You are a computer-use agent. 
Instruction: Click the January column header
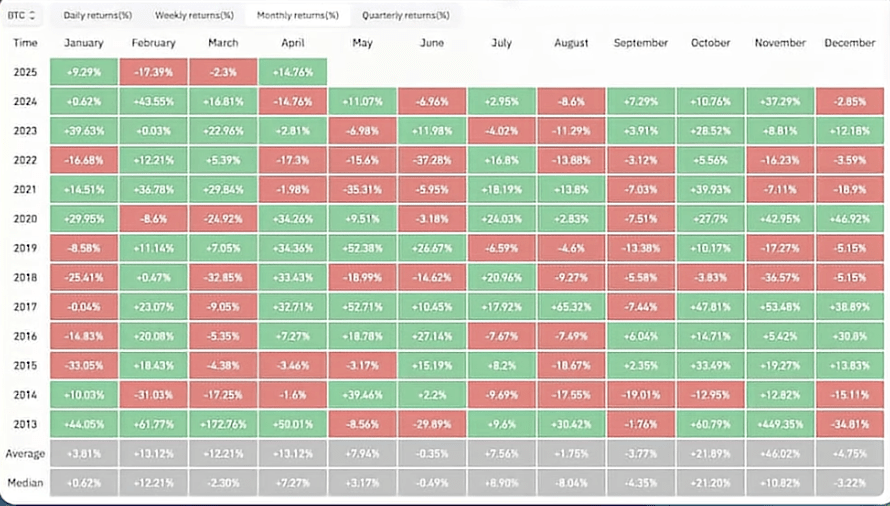coord(84,44)
